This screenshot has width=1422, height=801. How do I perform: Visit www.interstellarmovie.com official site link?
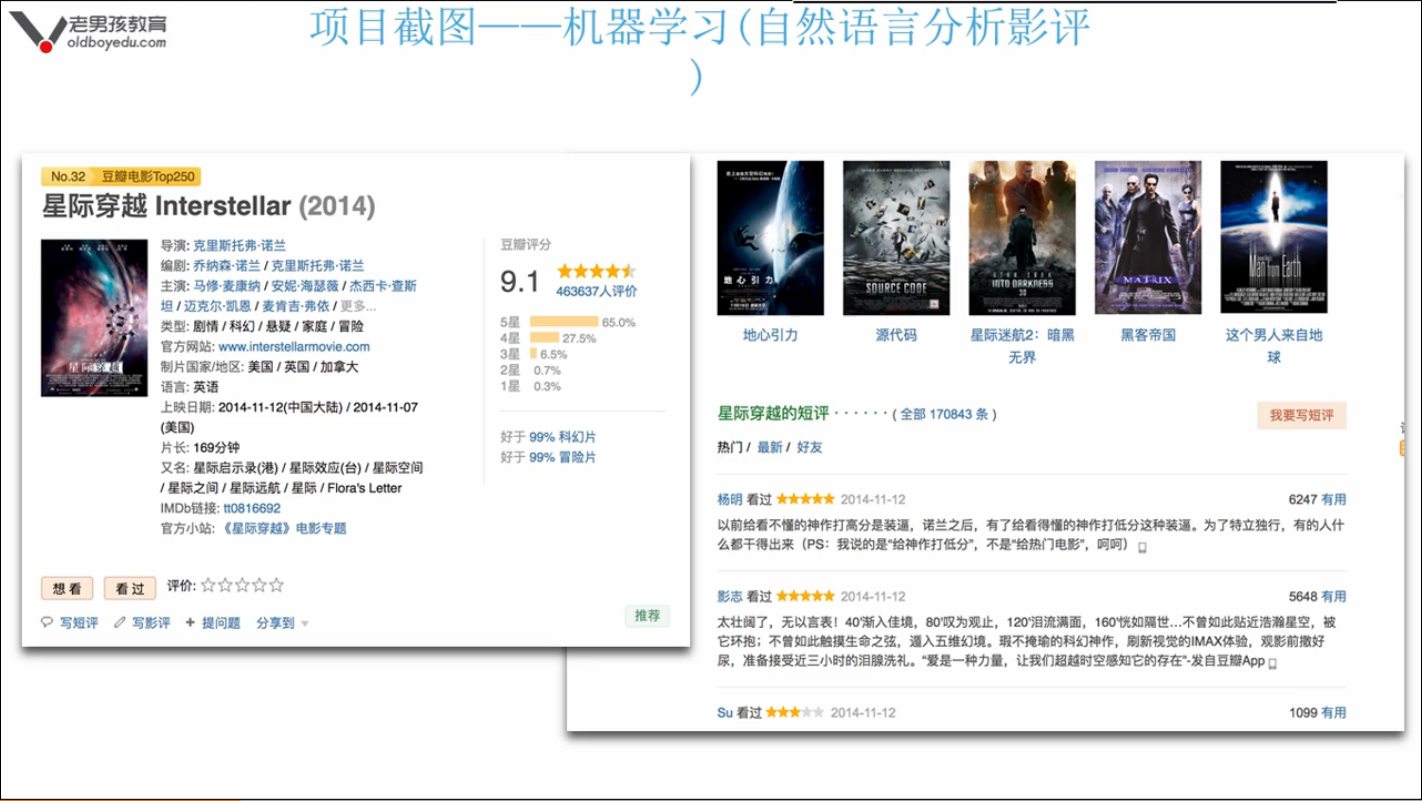pos(294,347)
